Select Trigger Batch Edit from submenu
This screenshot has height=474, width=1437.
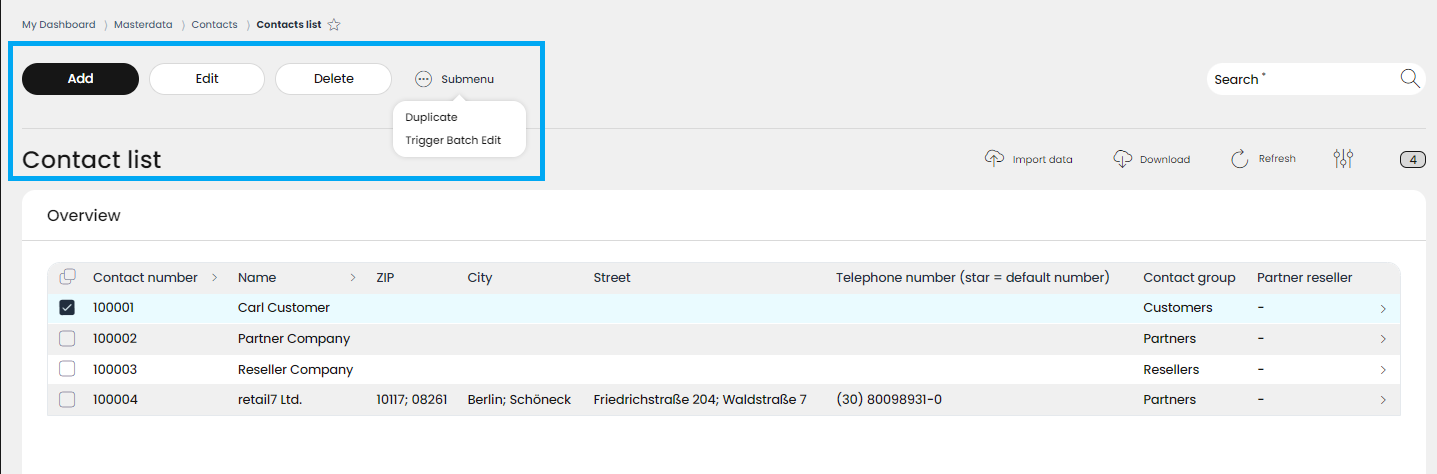coord(453,140)
